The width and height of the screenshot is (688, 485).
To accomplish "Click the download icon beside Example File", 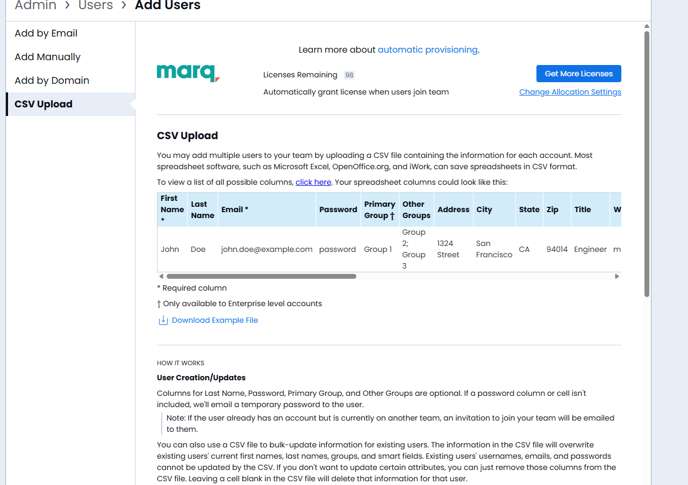I will 163,320.
